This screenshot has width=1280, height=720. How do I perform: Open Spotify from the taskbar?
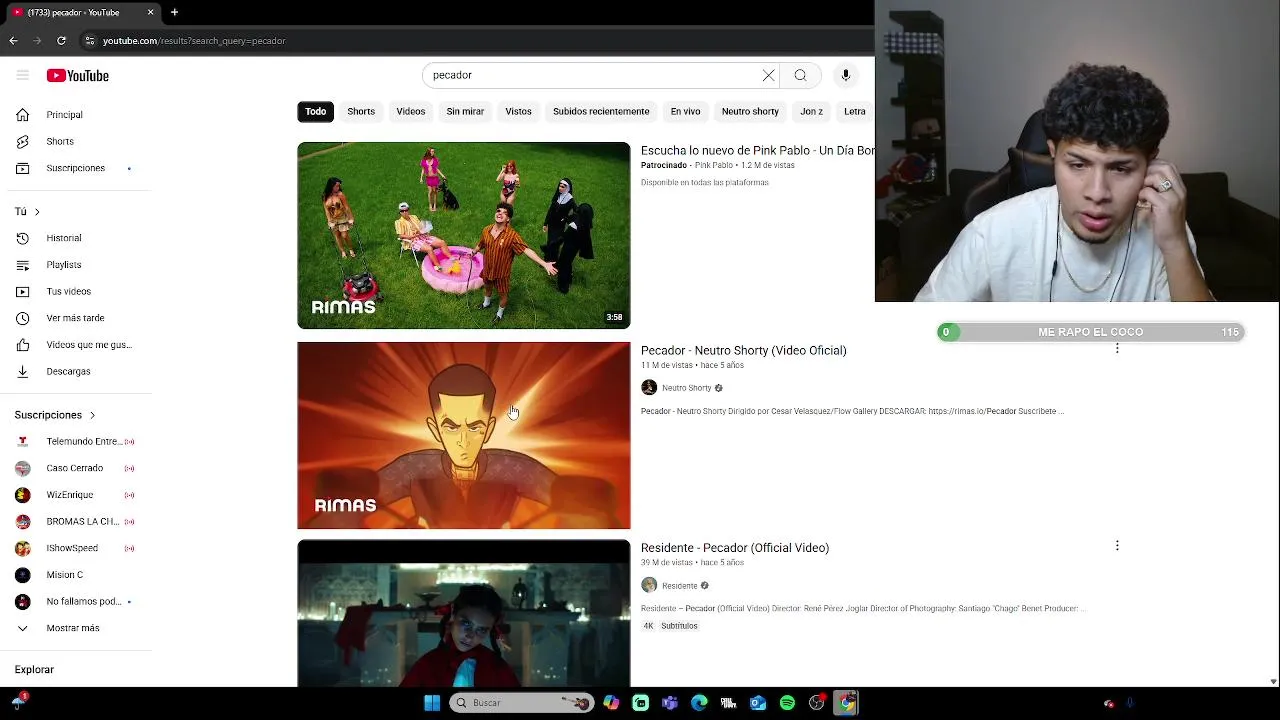point(787,703)
